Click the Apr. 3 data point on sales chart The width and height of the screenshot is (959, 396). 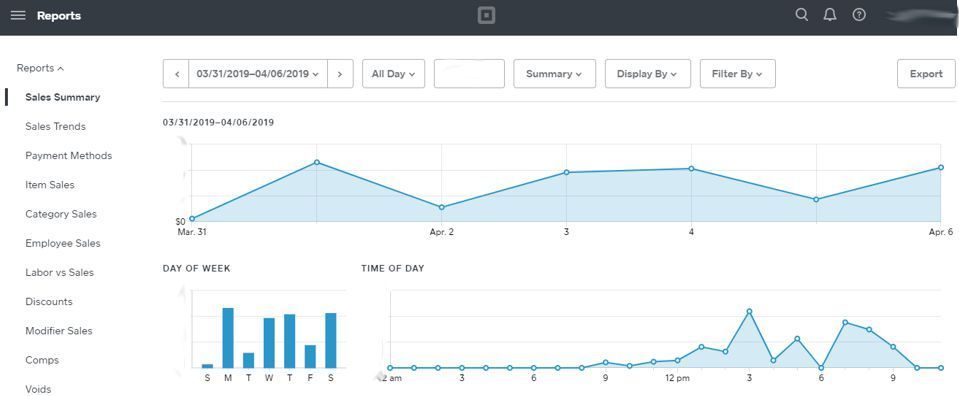[566, 173]
